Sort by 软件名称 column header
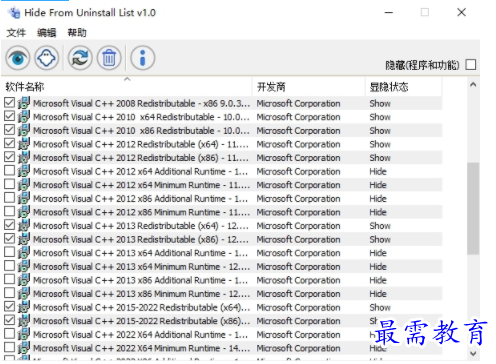The height and width of the screenshot is (364, 496). 127,87
